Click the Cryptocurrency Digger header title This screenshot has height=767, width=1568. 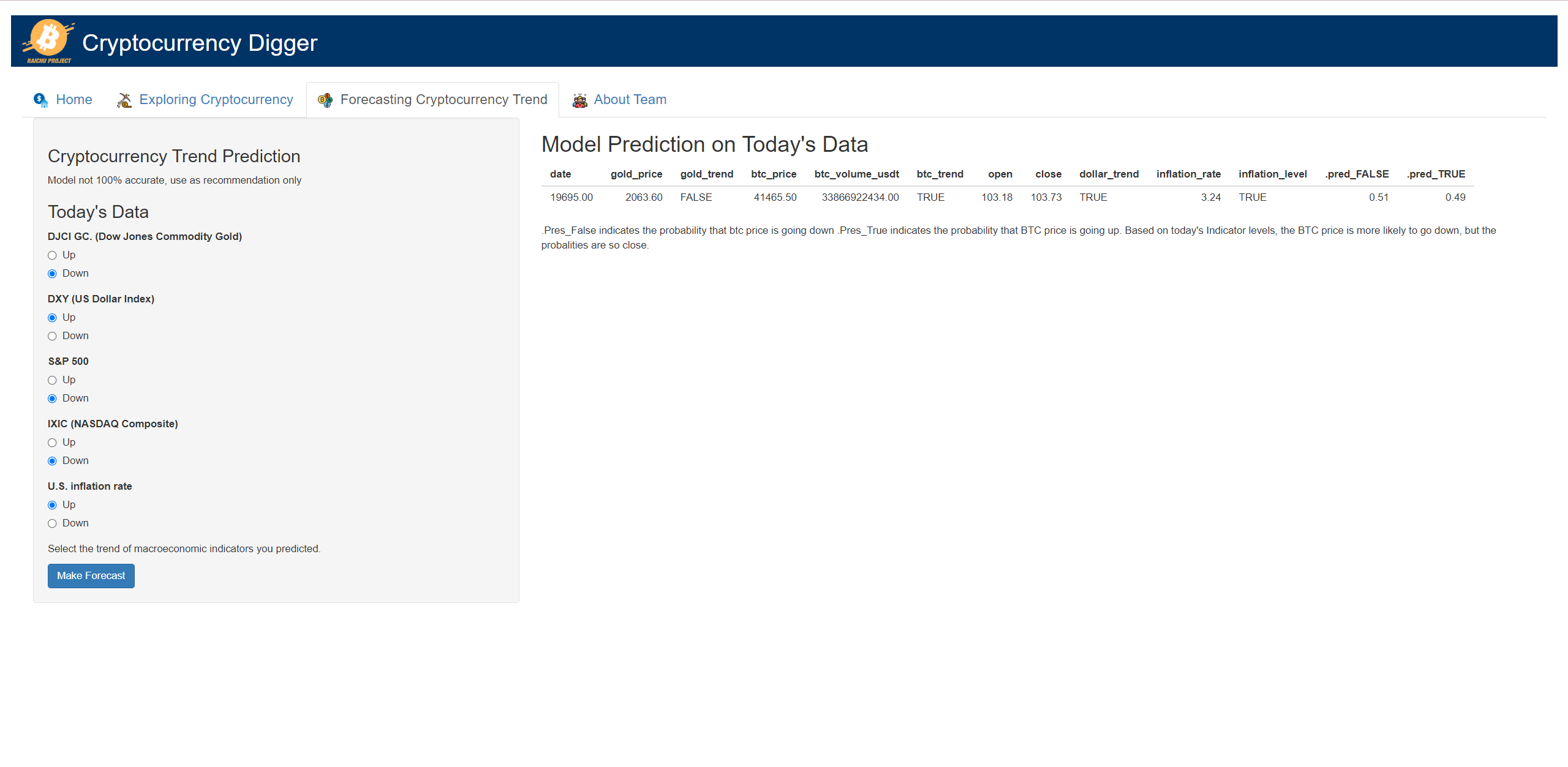click(x=200, y=43)
